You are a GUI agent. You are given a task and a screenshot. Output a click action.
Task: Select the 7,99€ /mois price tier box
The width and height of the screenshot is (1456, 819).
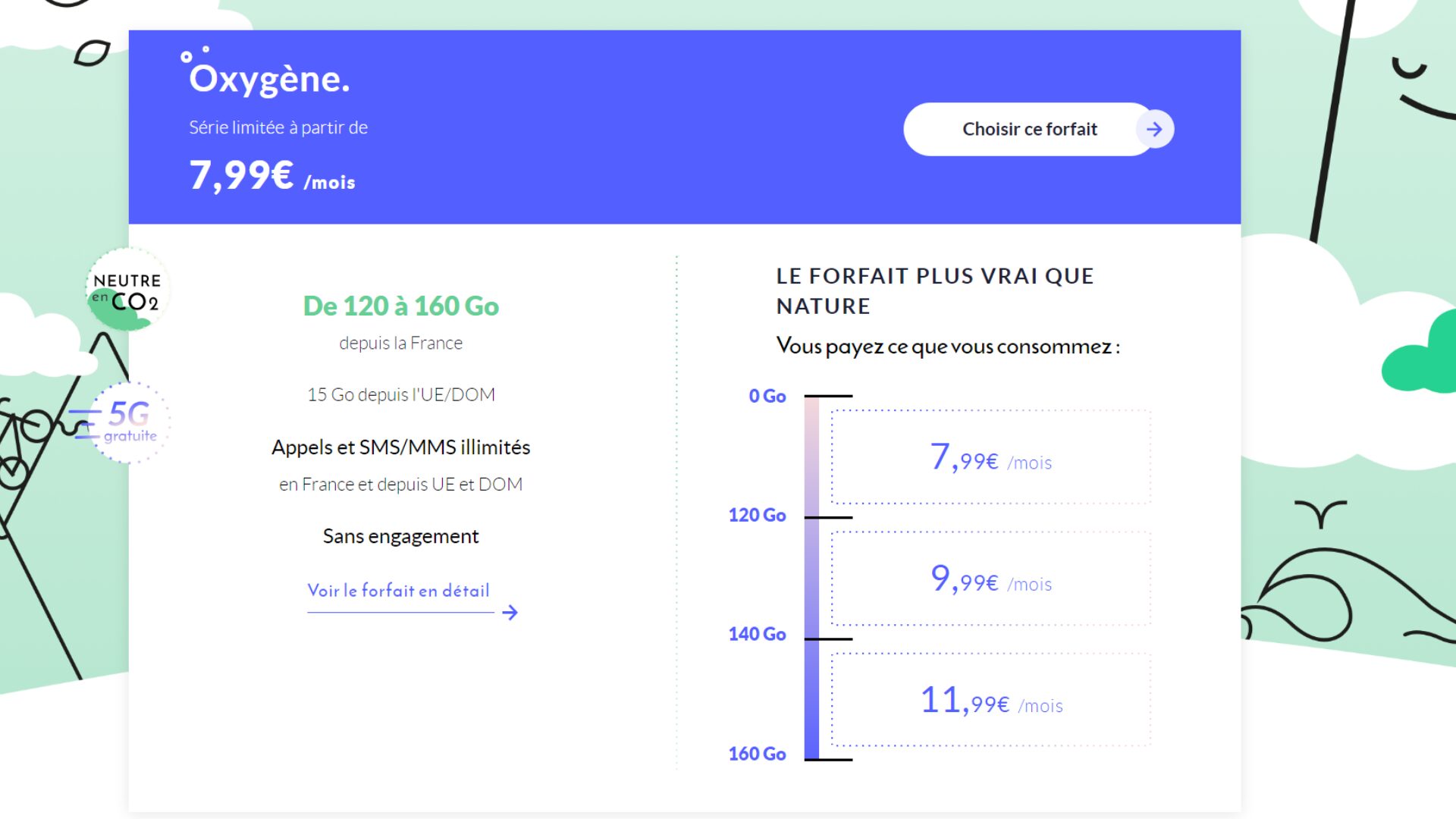[990, 457]
